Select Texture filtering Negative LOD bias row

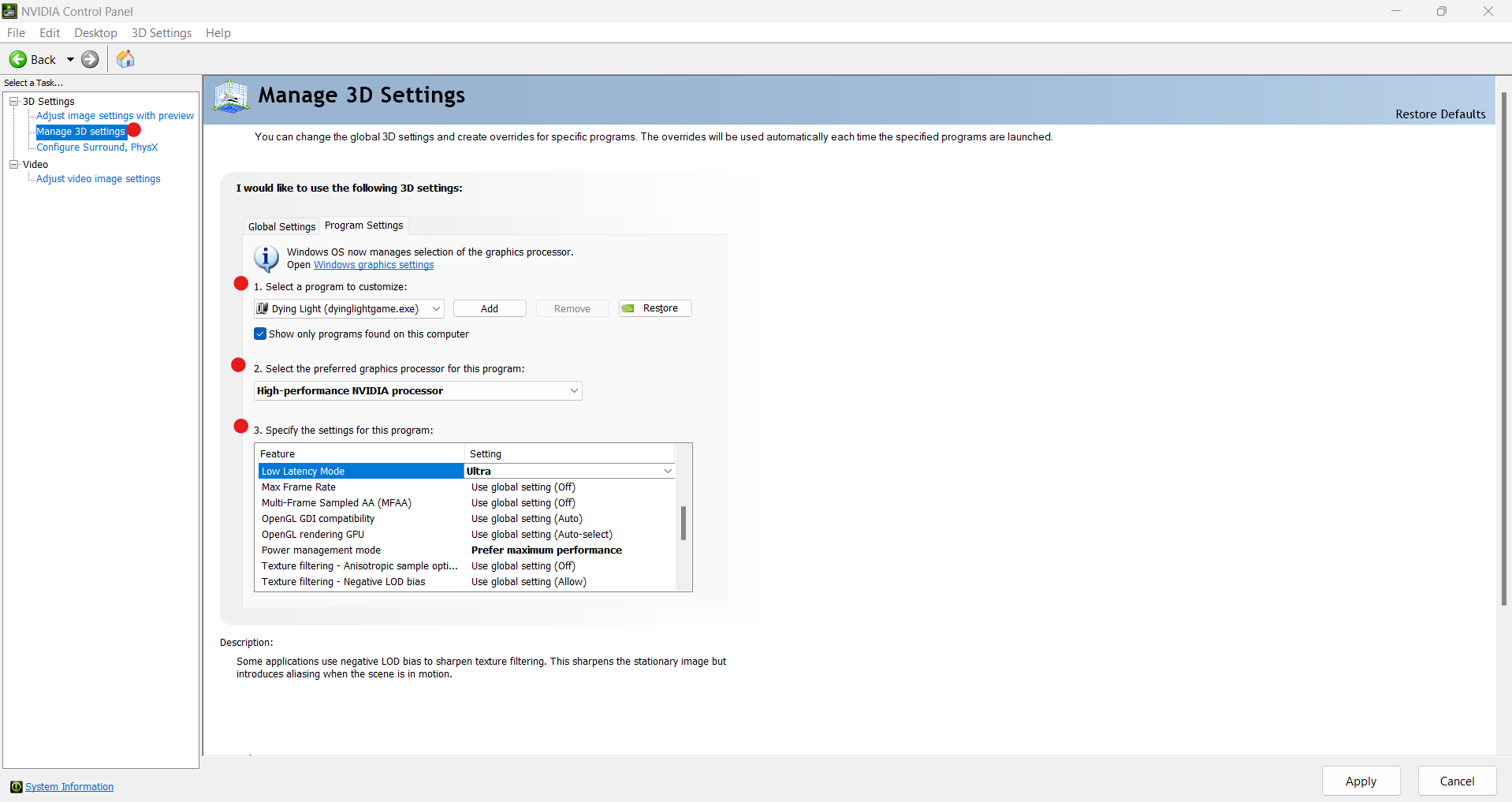467,582
